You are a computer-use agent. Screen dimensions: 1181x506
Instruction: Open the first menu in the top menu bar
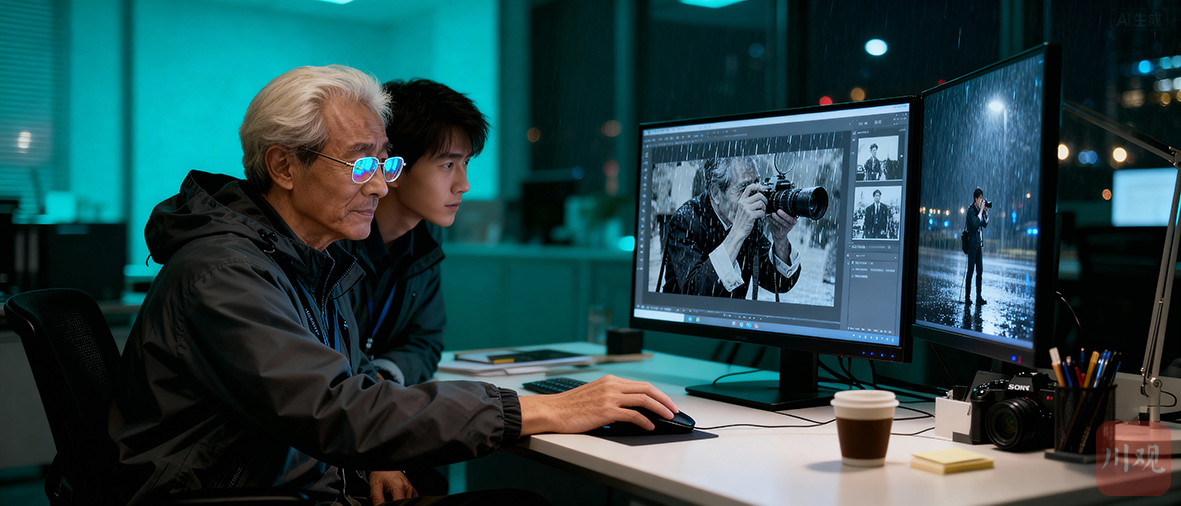(655, 132)
